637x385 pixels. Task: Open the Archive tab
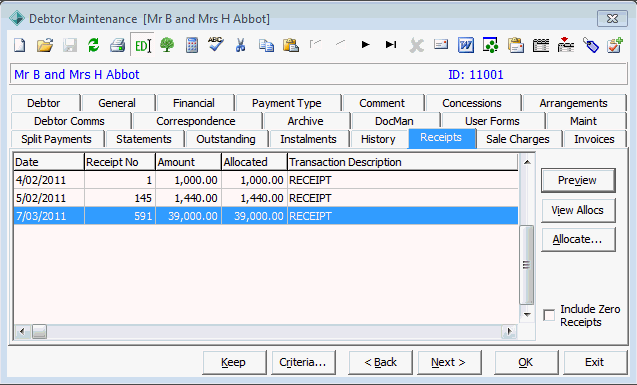click(x=307, y=121)
